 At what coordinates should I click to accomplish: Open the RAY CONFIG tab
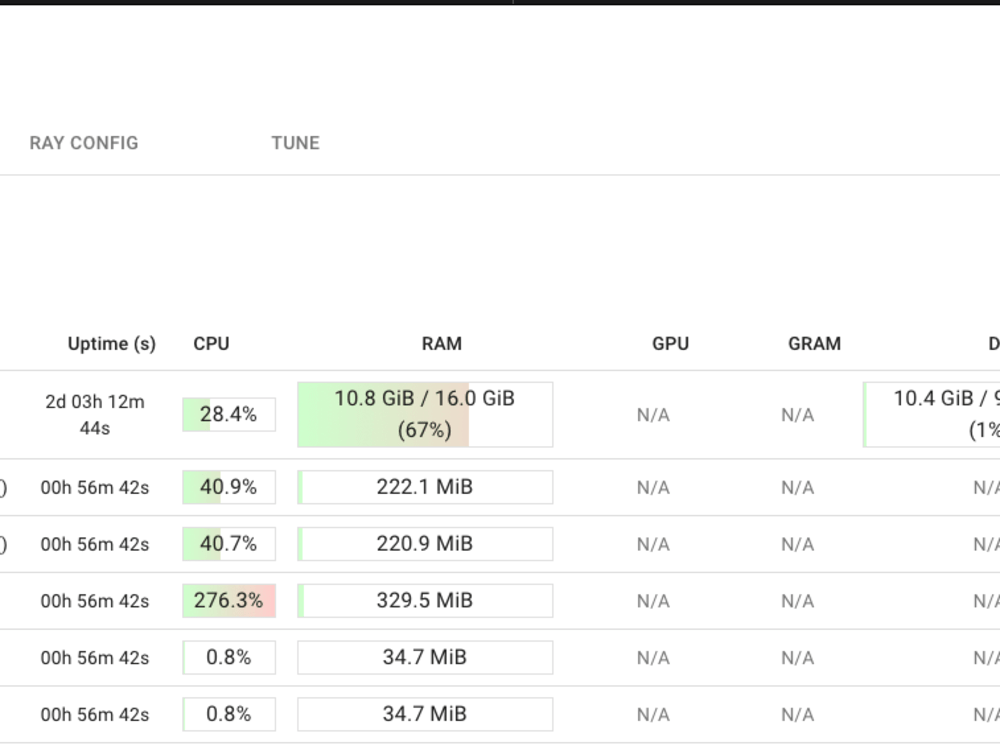(x=84, y=143)
